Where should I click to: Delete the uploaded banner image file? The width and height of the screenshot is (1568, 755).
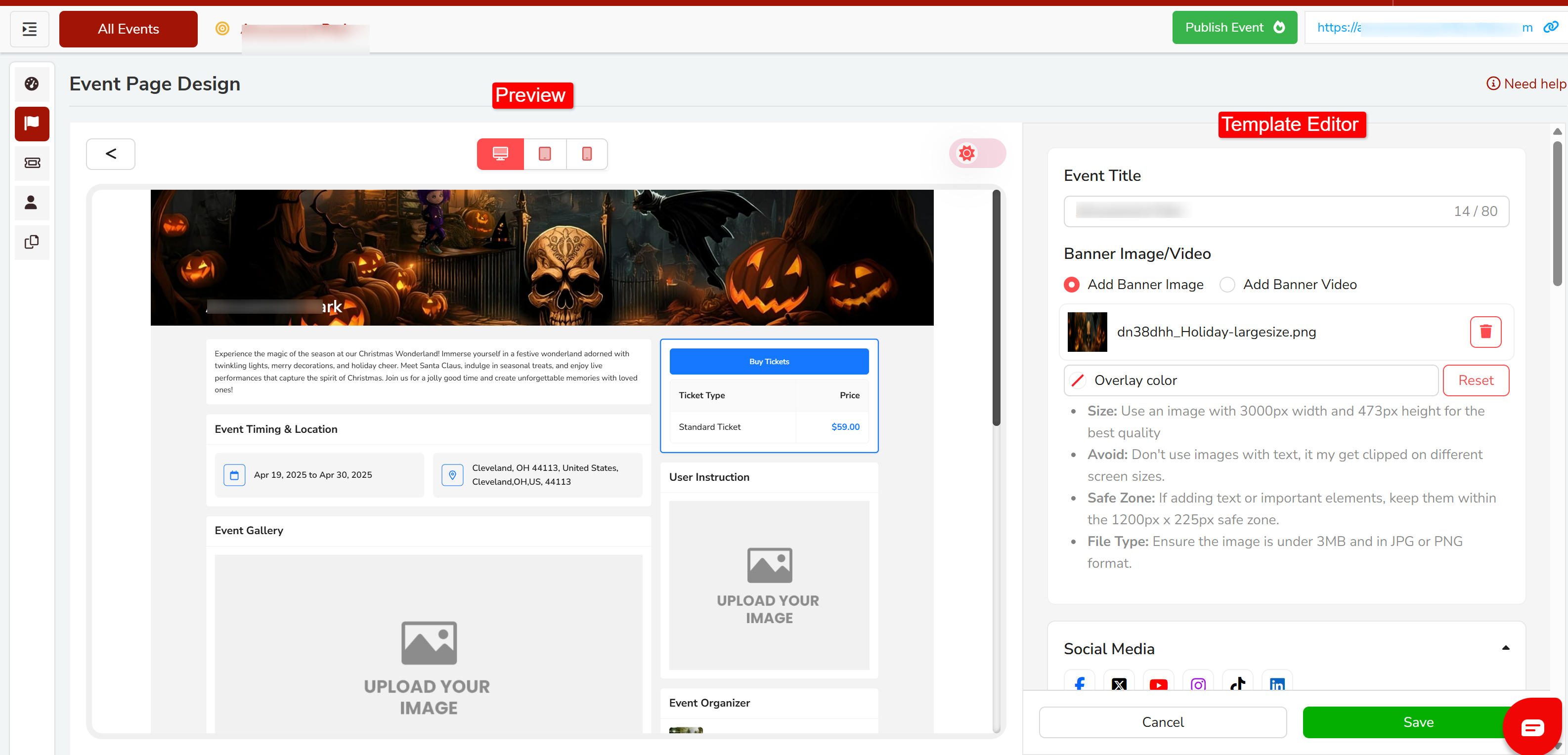1485,332
